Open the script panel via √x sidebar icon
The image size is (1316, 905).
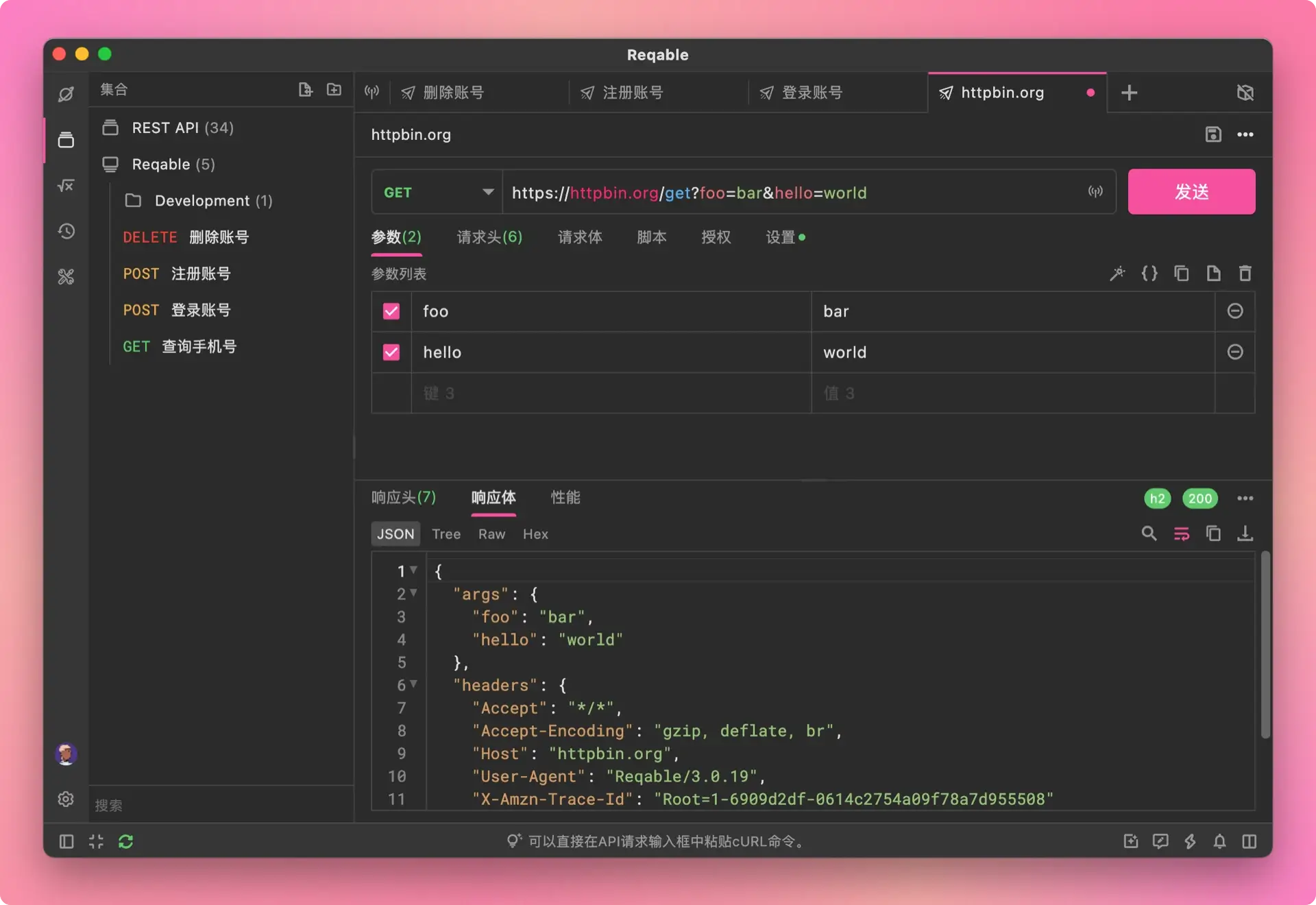pyautogui.click(x=66, y=185)
